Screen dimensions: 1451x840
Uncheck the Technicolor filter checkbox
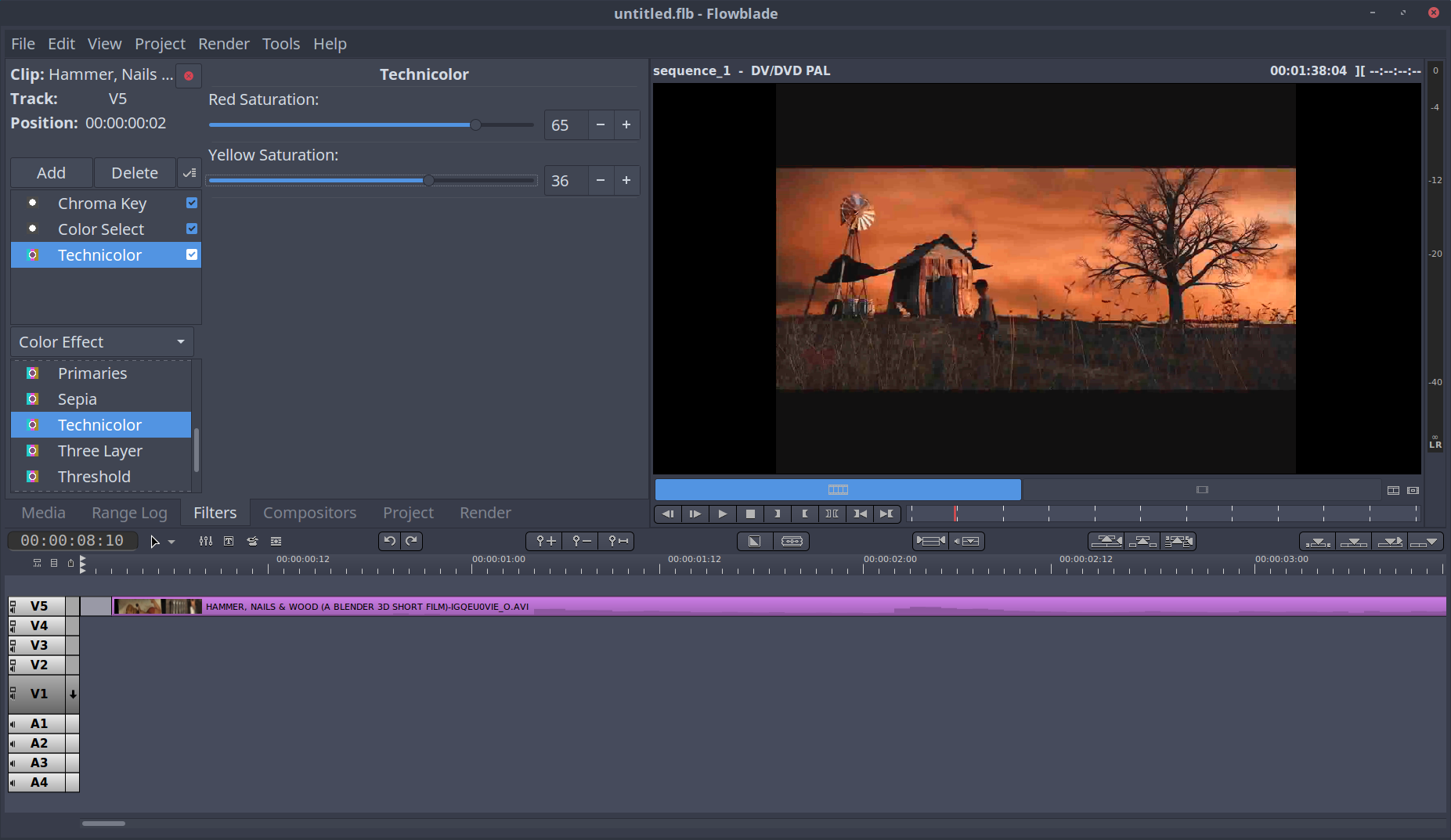(192, 254)
